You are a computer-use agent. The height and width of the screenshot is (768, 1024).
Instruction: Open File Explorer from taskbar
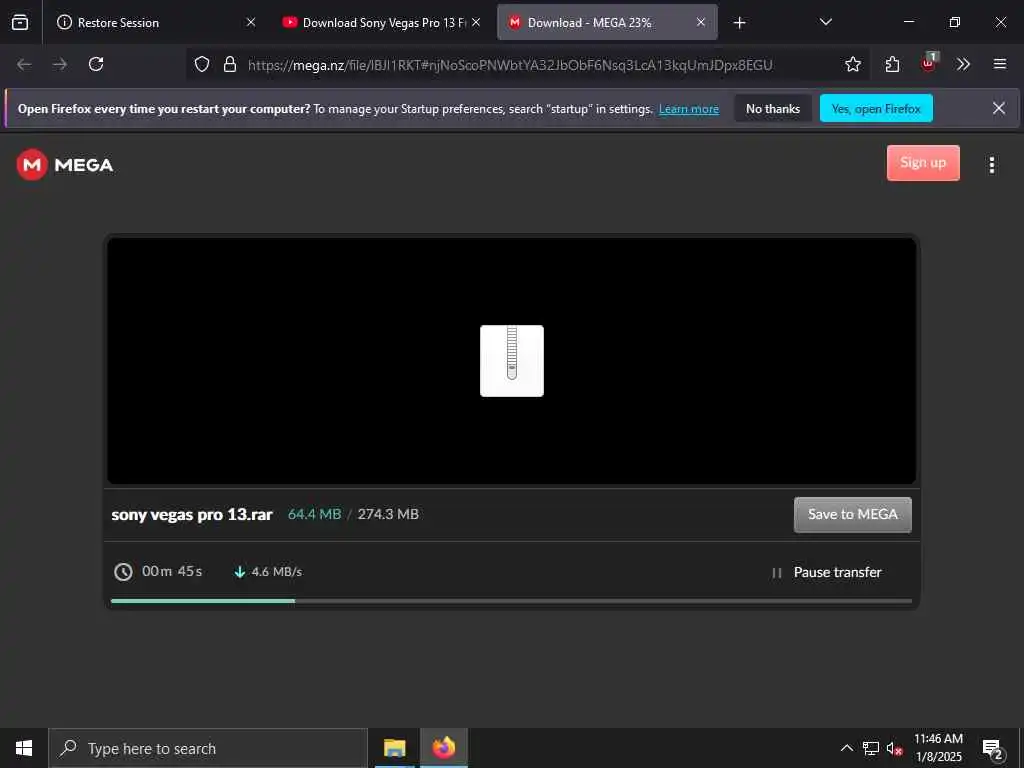(x=394, y=748)
